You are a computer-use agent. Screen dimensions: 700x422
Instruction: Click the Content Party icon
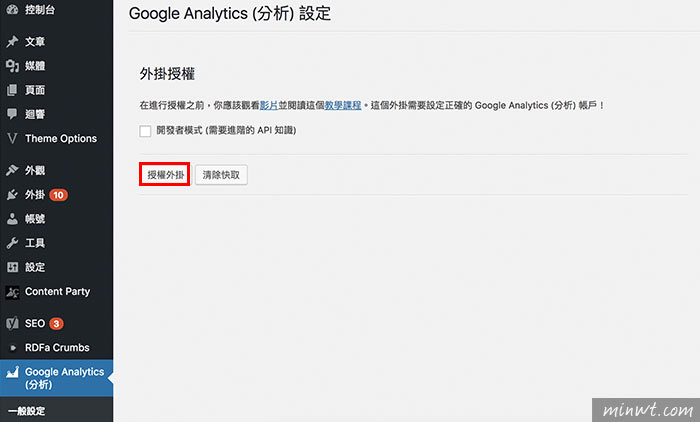tap(12, 292)
